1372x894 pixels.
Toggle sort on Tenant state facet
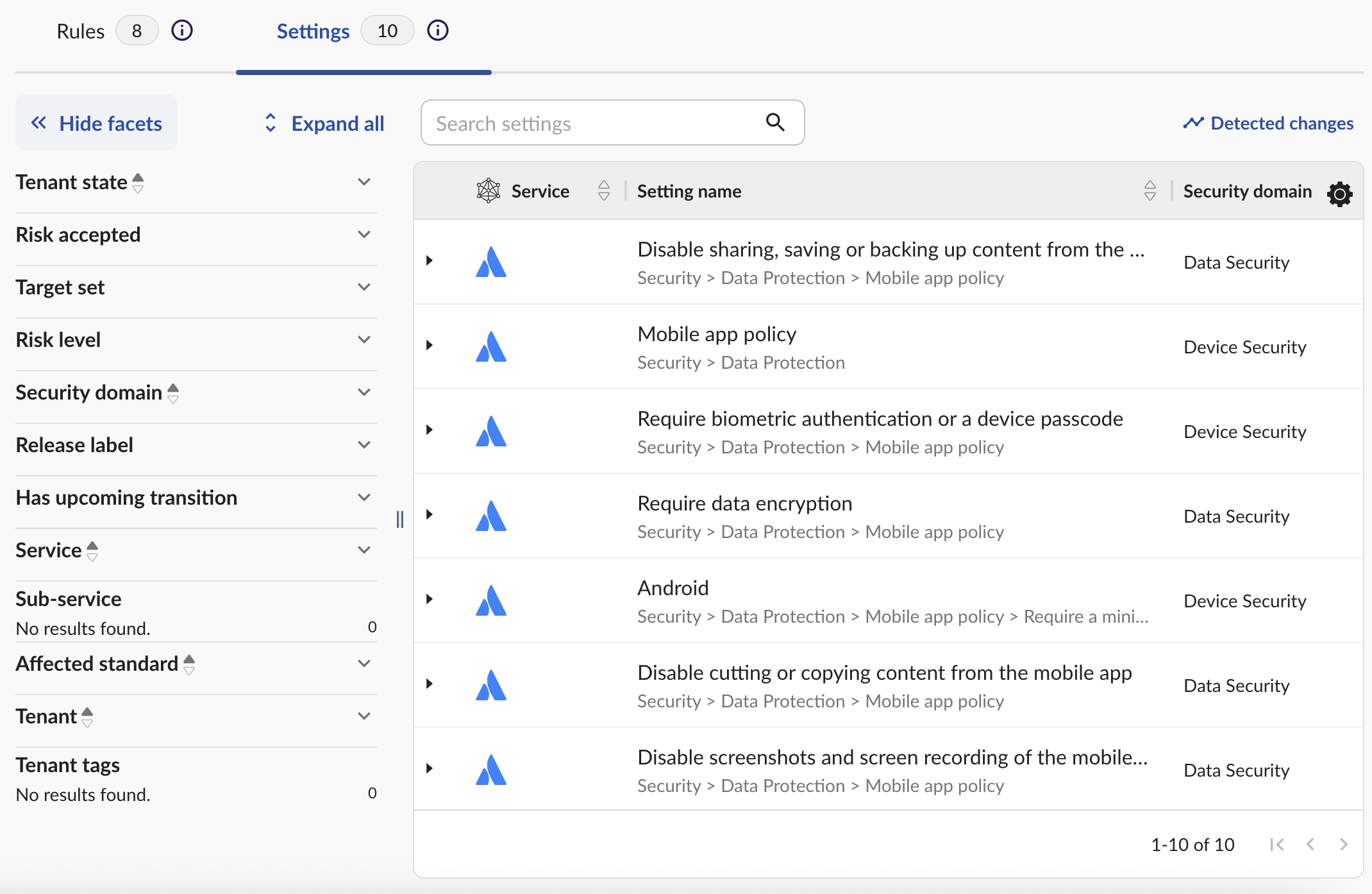[138, 183]
